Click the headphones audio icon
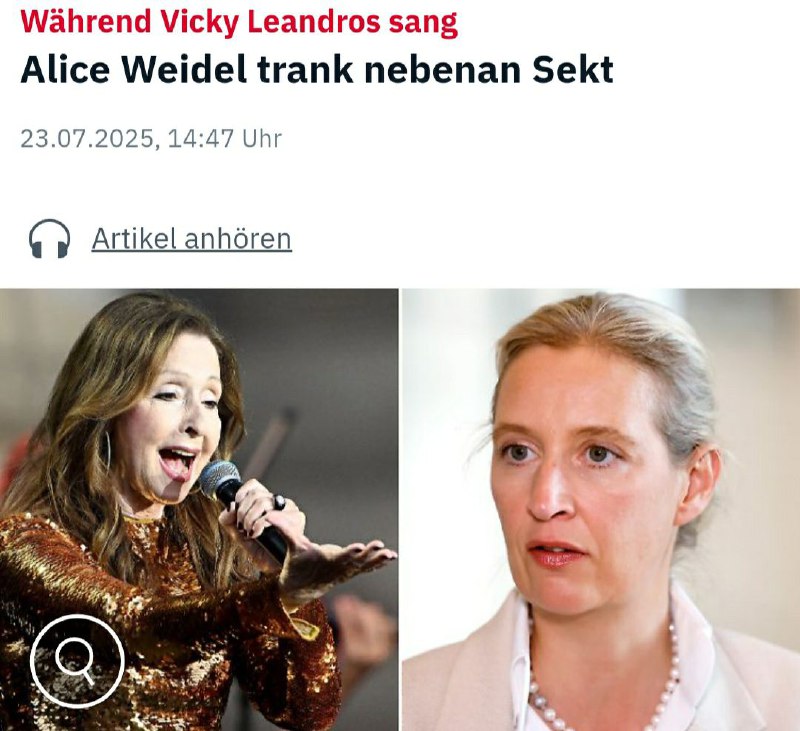The image size is (800, 731). point(49,239)
